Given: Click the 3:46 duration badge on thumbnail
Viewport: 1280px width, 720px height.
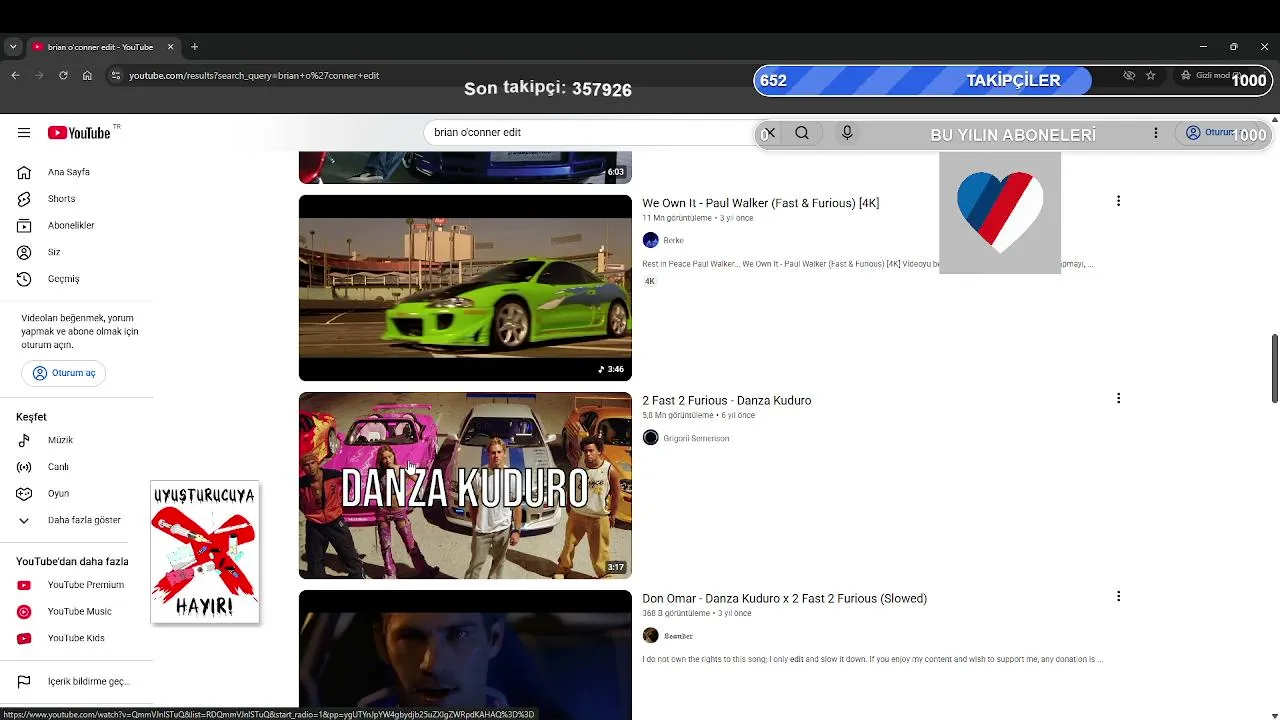Looking at the screenshot, I should 611,369.
